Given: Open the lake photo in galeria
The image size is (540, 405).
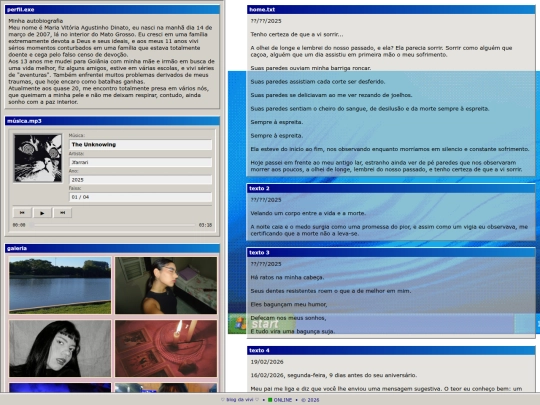Looking at the screenshot, I should pyautogui.click(x=60, y=285).
